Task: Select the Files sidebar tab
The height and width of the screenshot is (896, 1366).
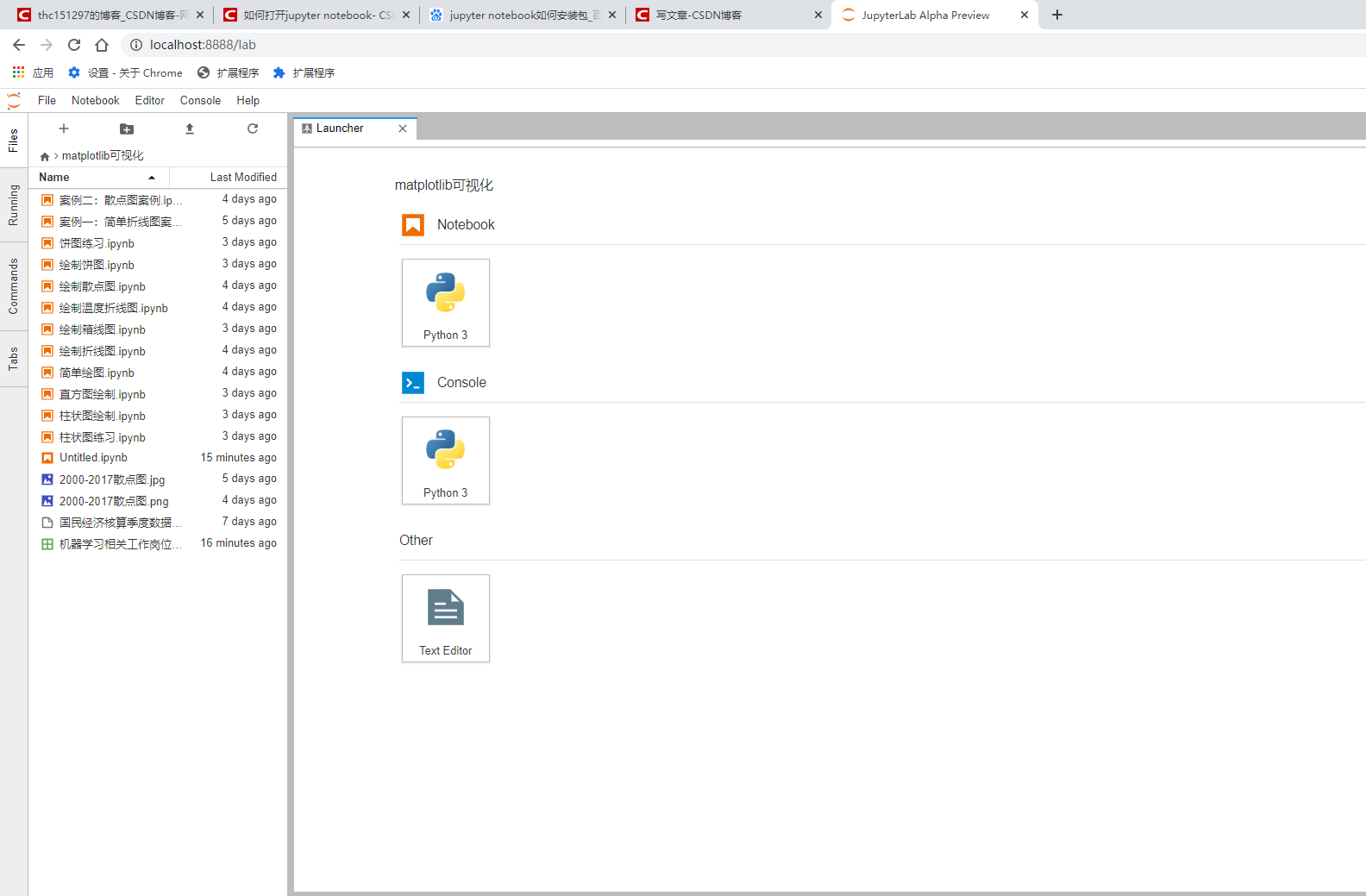Action: [14, 141]
